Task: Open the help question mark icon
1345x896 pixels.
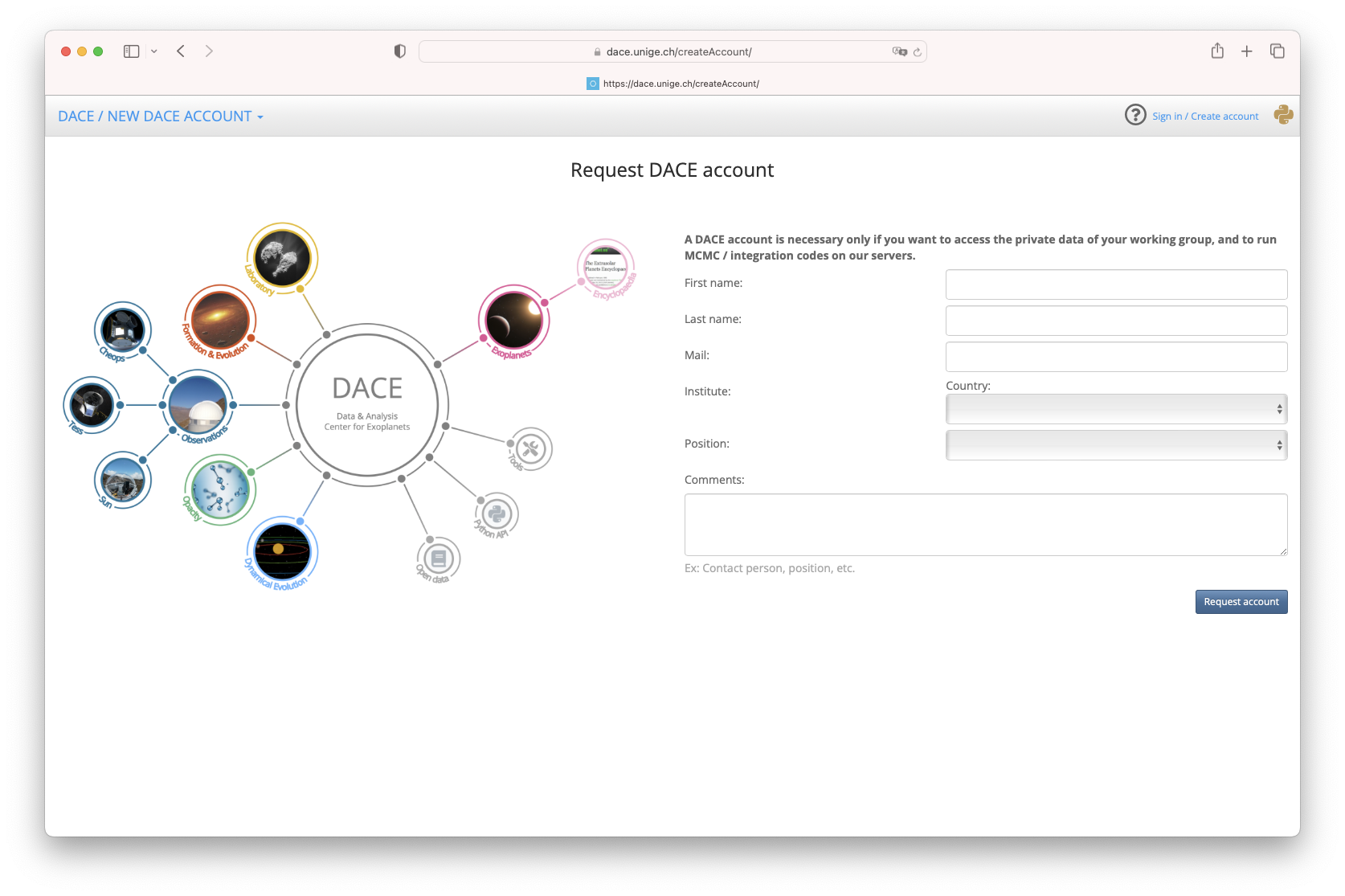Action: tap(1135, 115)
